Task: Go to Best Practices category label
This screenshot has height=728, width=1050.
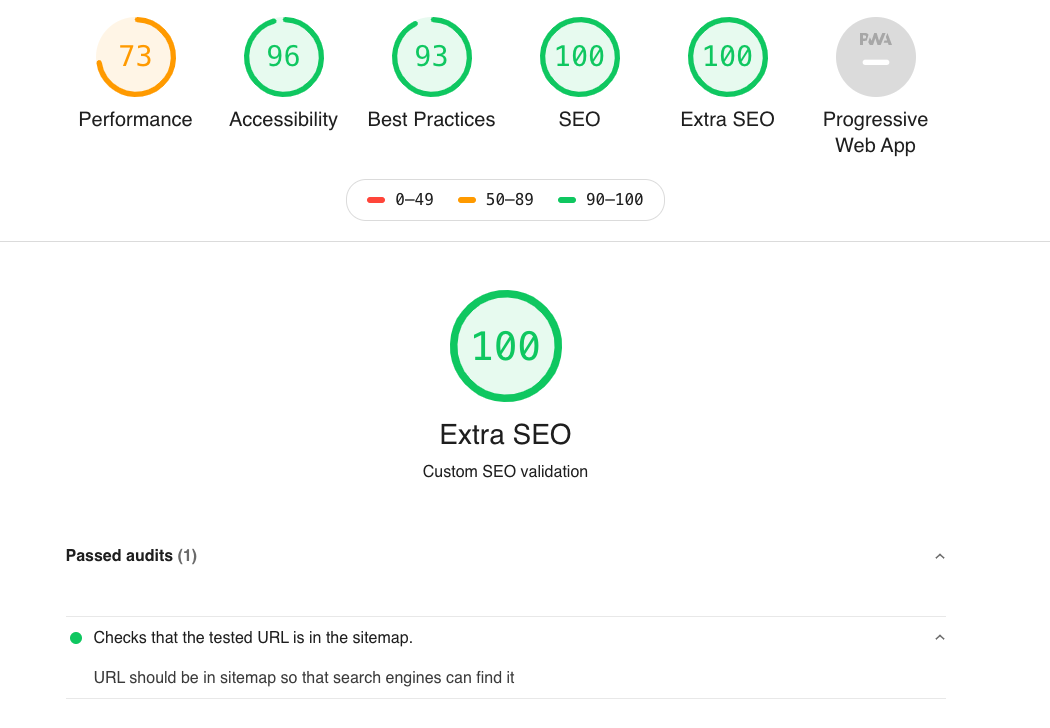Action: point(432,120)
